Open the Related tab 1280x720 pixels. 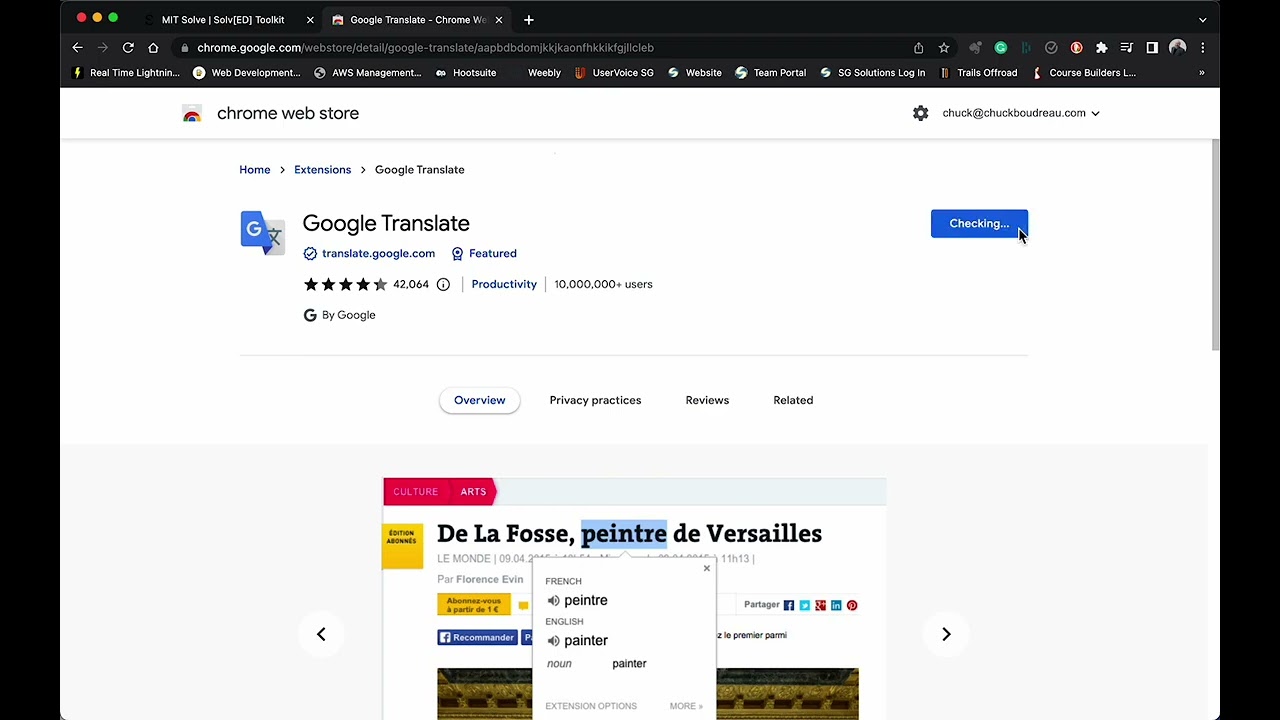click(793, 400)
